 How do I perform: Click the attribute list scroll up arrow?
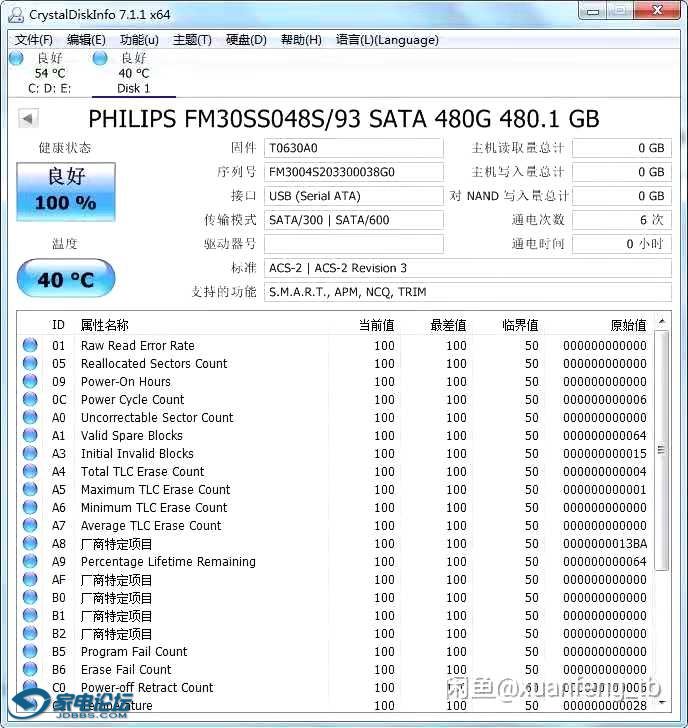pos(662,321)
